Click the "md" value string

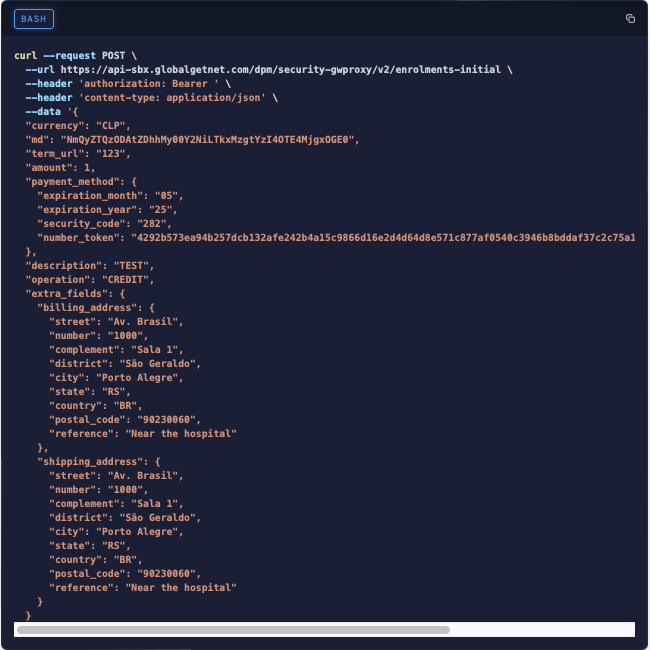click(207, 140)
